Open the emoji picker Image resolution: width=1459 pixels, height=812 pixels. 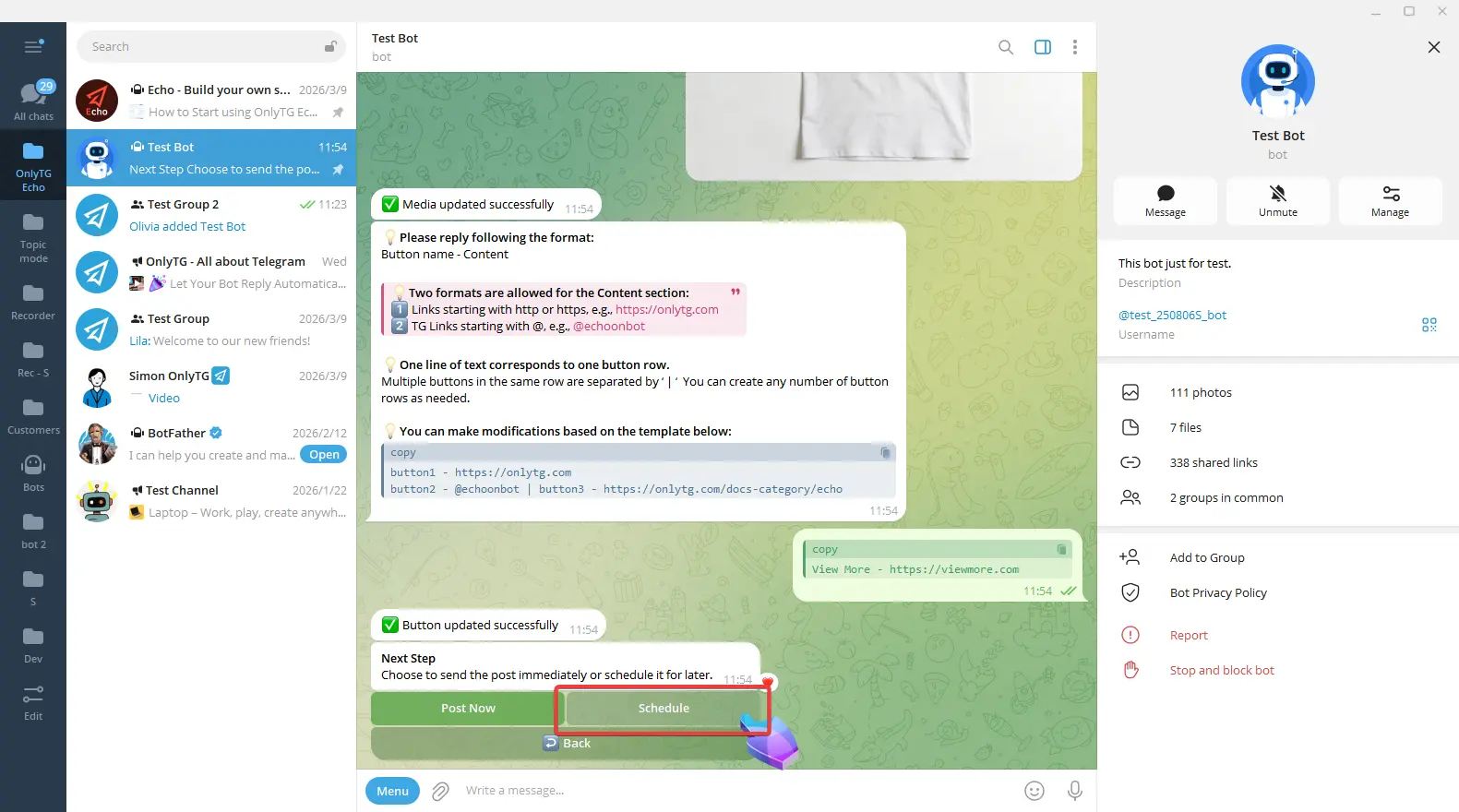1034,791
